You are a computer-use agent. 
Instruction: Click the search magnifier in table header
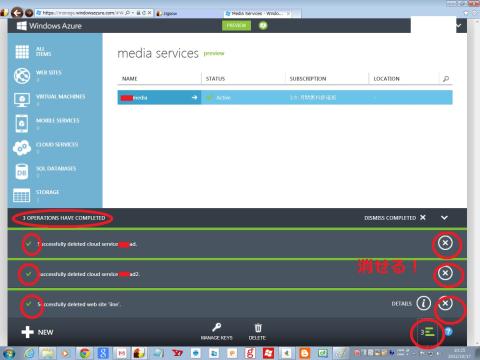pyautogui.click(x=446, y=79)
